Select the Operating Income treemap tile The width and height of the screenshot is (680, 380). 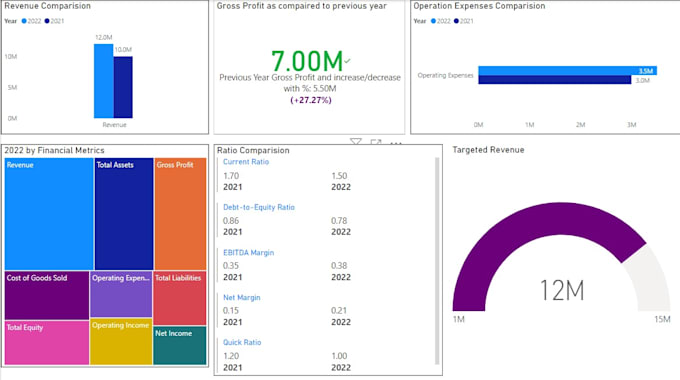(121, 342)
